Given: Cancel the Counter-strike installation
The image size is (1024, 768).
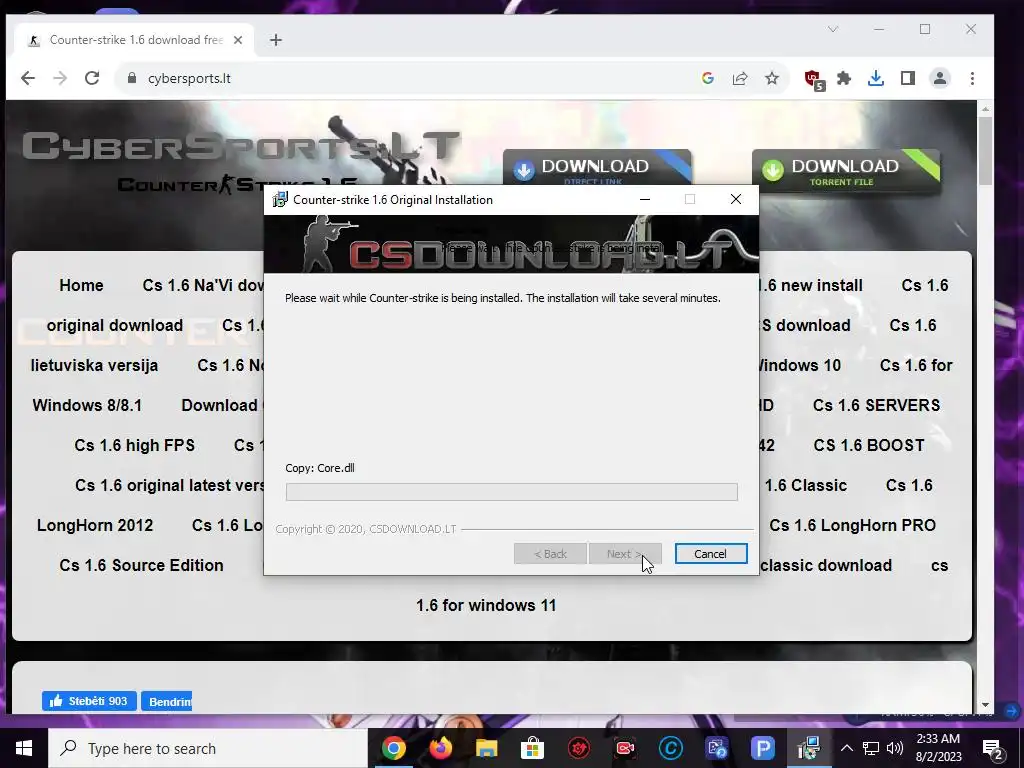Looking at the screenshot, I should [711, 554].
